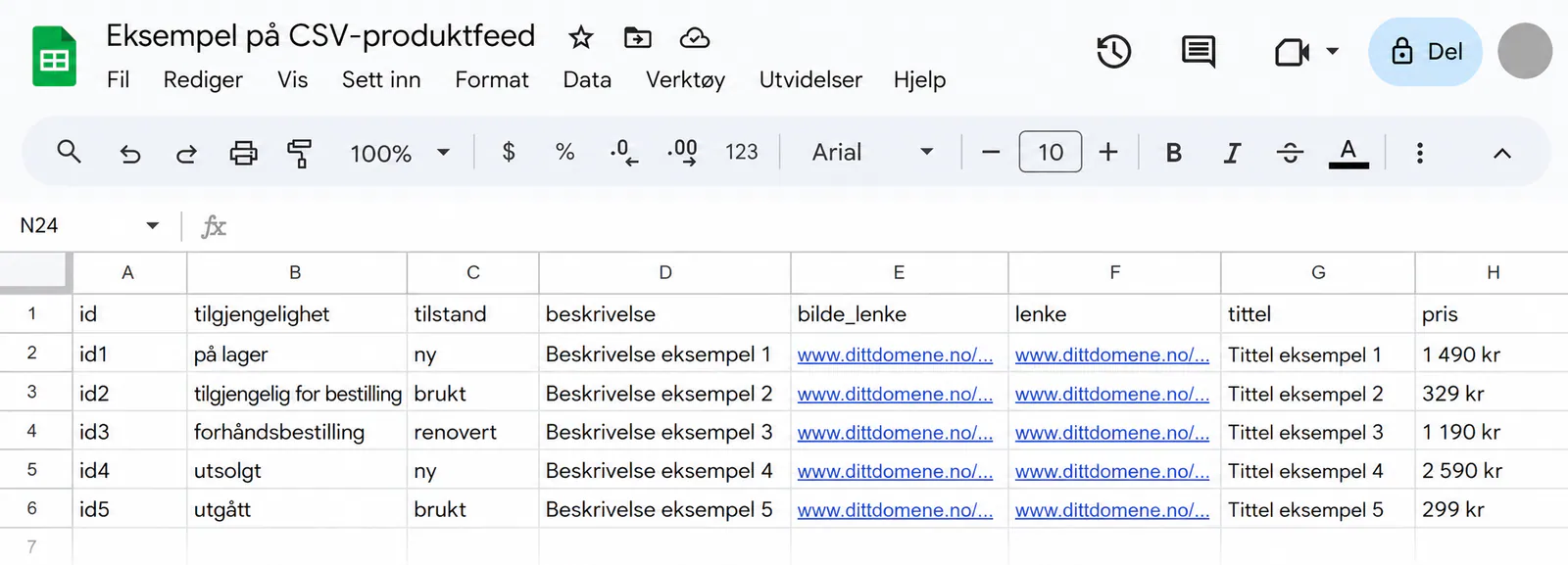Star the document Eksempel på CSV-produktfeed
1568x565 pixels.
pyautogui.click(x=581, y=38)
